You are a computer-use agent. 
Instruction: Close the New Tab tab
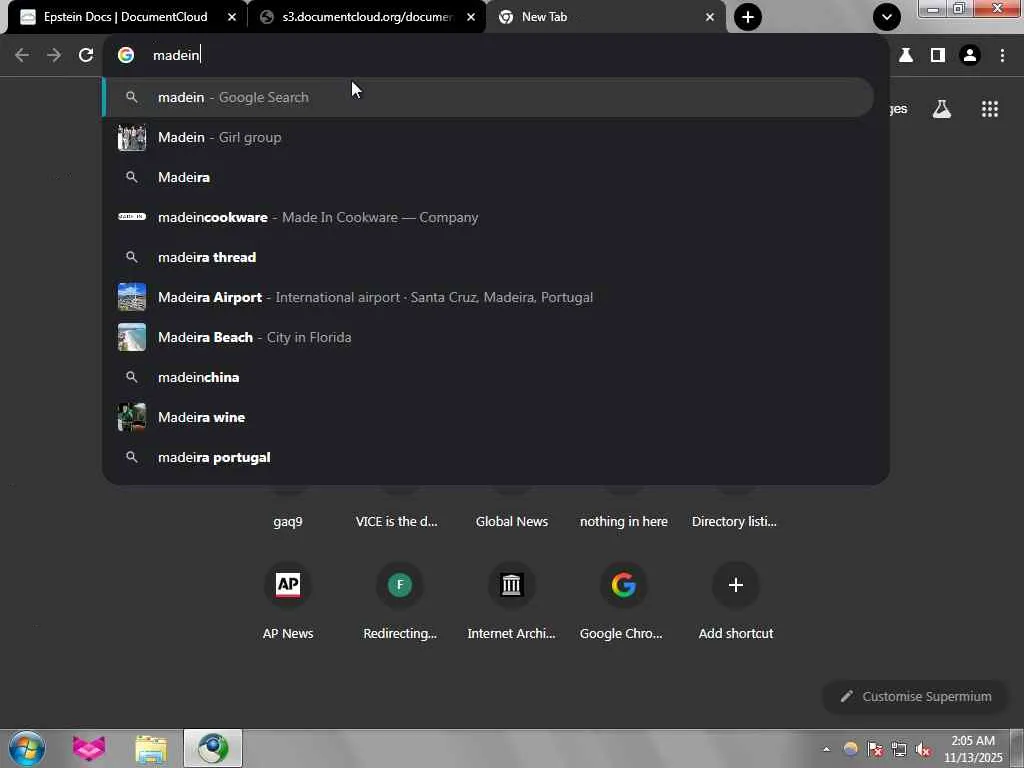click(710, 17)
